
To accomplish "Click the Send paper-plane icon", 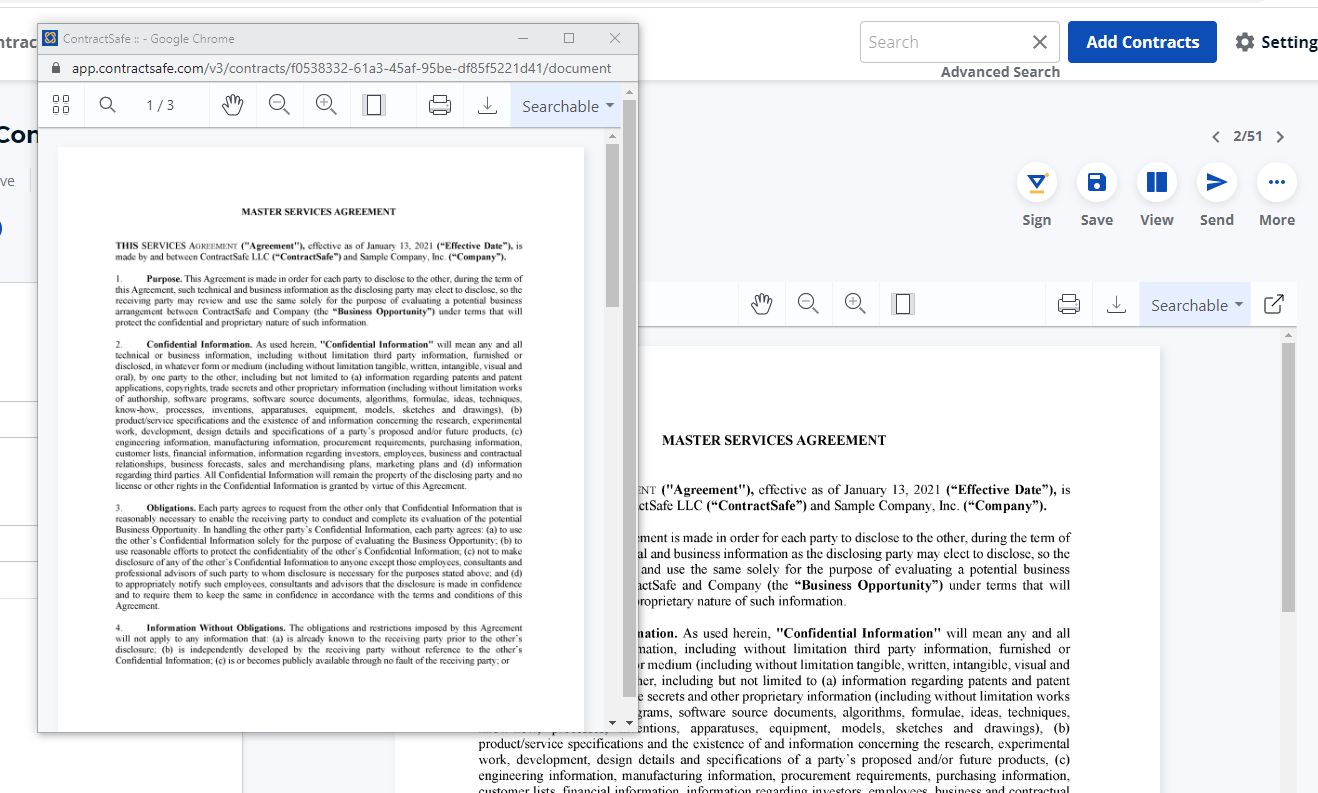I will 1217,183.
